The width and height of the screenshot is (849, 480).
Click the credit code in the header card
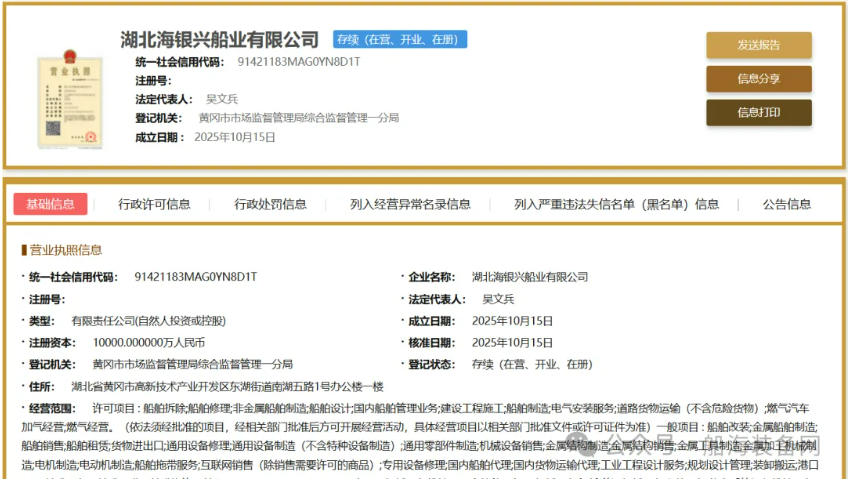pos(298,62)
